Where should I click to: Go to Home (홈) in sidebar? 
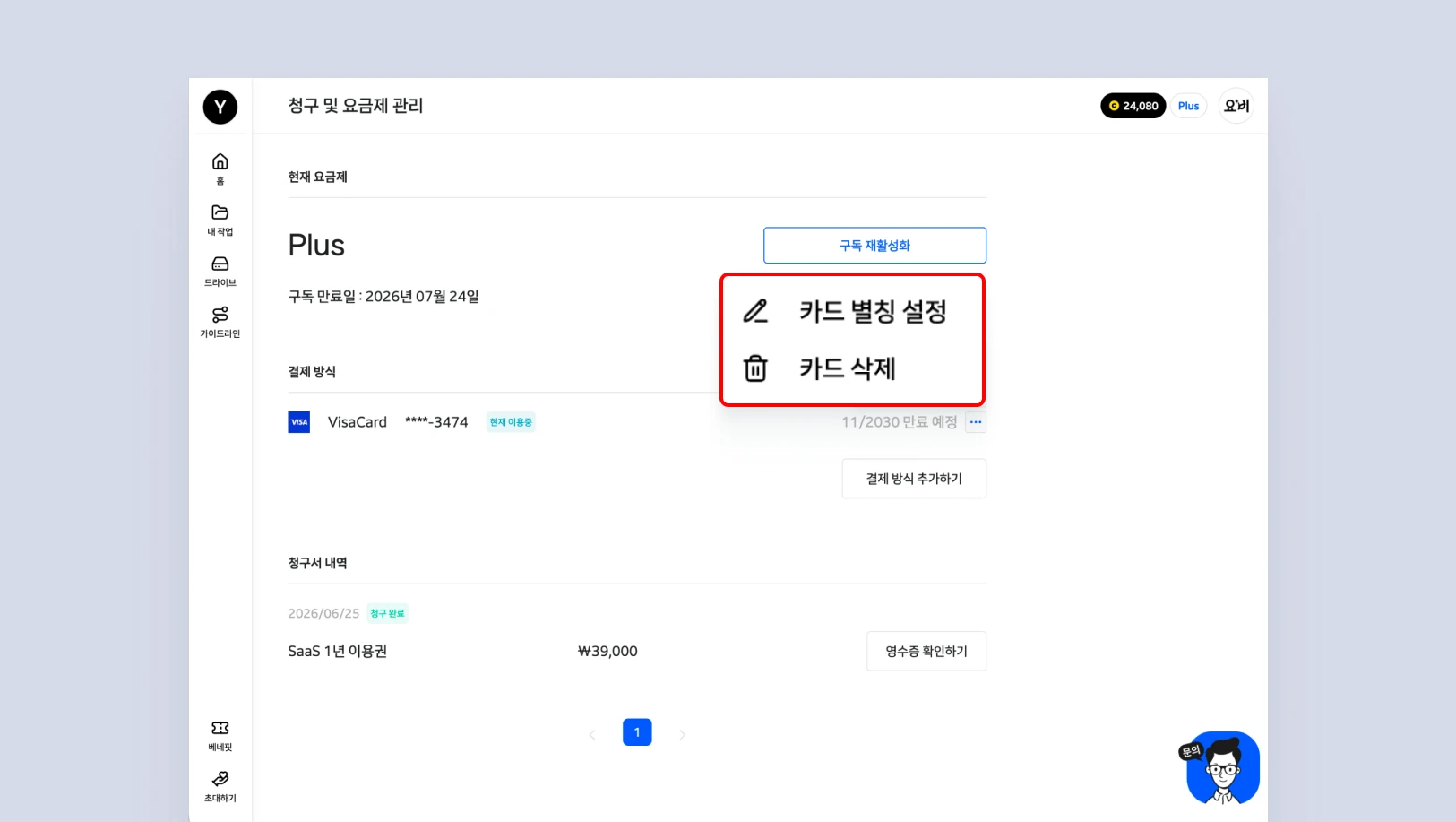click(x=220, y=168)
